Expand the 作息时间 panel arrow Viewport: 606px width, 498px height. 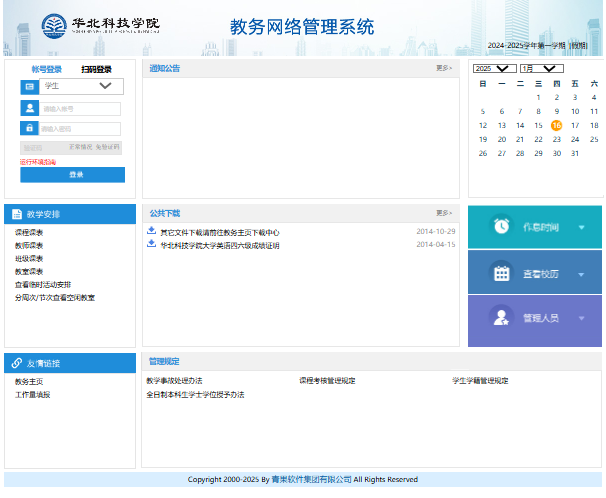[x=581, y=227]
